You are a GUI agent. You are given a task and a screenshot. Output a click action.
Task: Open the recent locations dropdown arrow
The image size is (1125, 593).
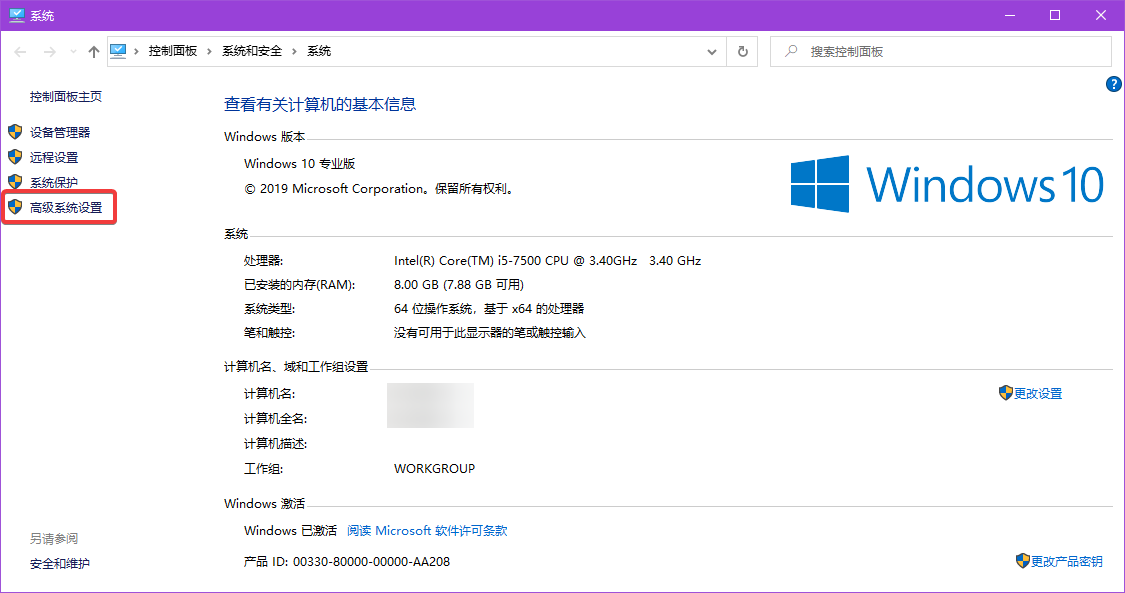click(72, 51)
